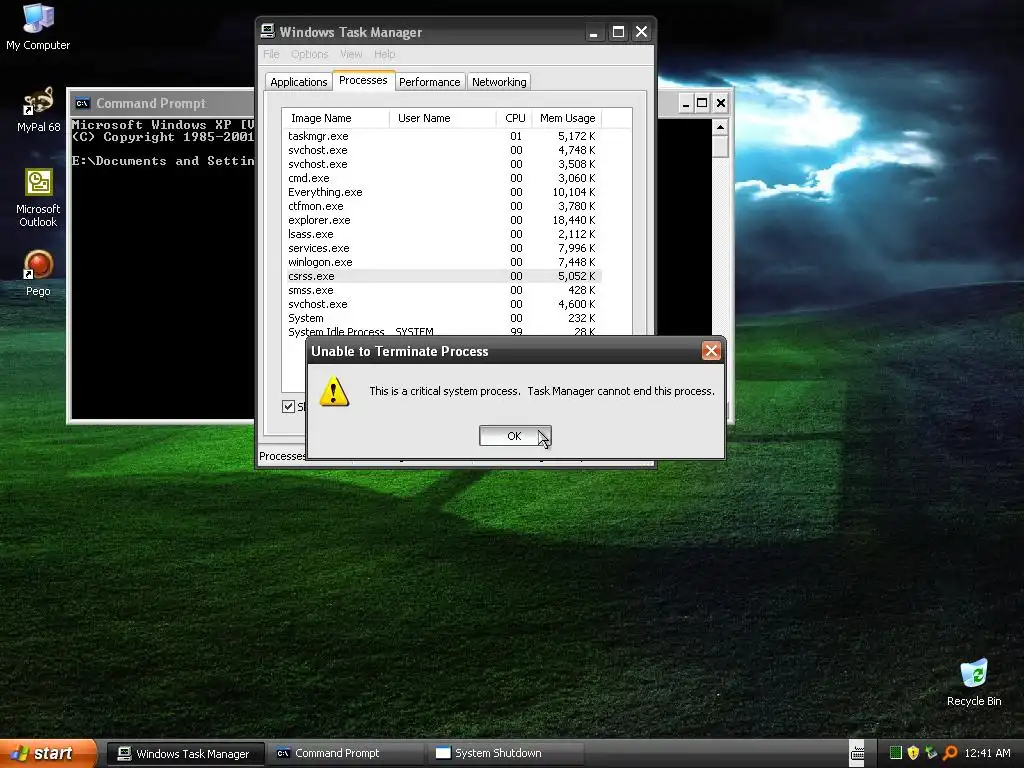The width and height of the screenshot is (1024, 768).
Task: Select lsass.exe process row
Action: (x=443, y=234)
